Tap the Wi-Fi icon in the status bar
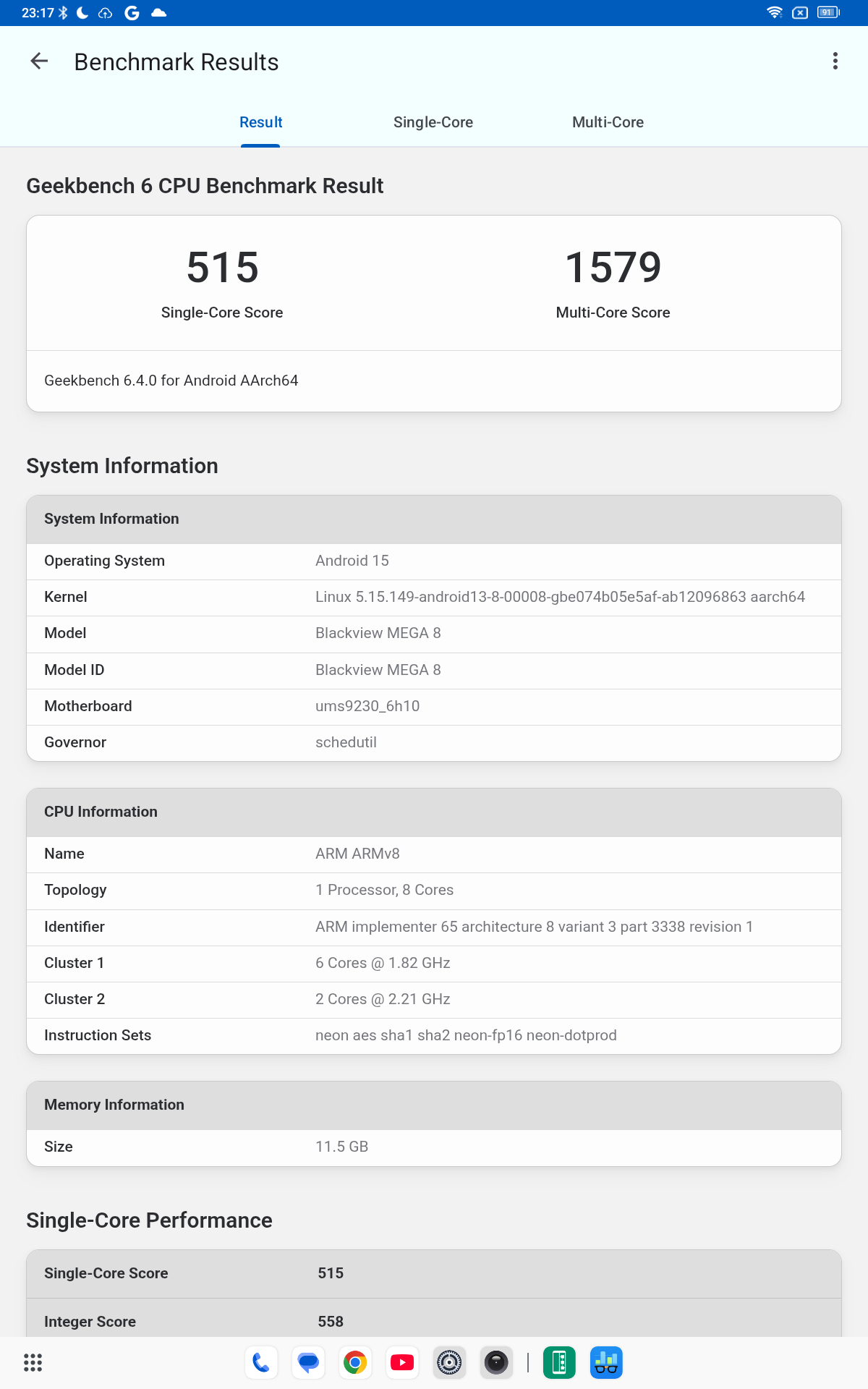868x1389 pixels. [774, 12]
